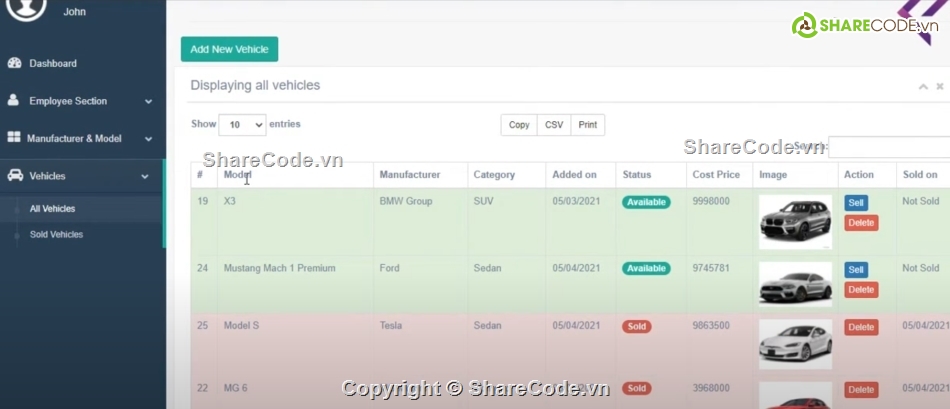This screenshot has width=950, height=409.
Task: Click the Employee Section person icon
Action: tap(13, 101)
